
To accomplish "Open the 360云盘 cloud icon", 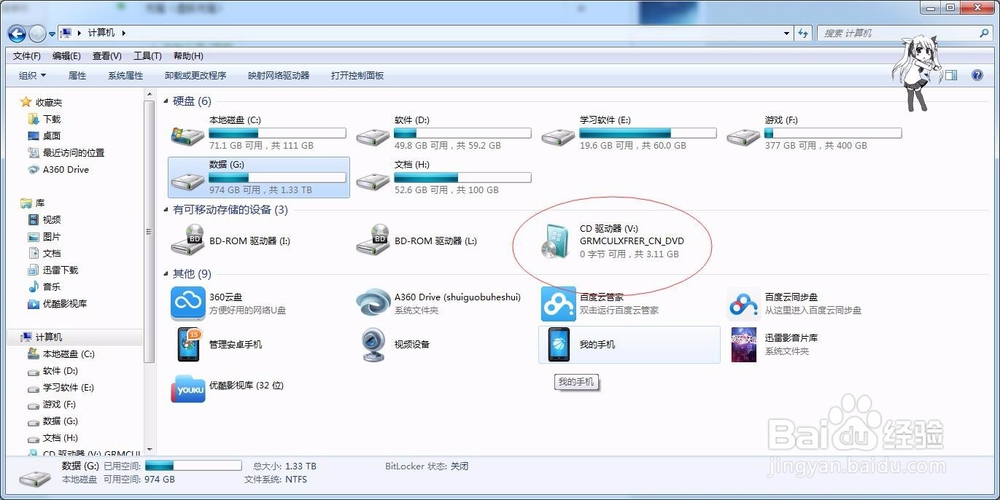I will [x=188, y=303].
